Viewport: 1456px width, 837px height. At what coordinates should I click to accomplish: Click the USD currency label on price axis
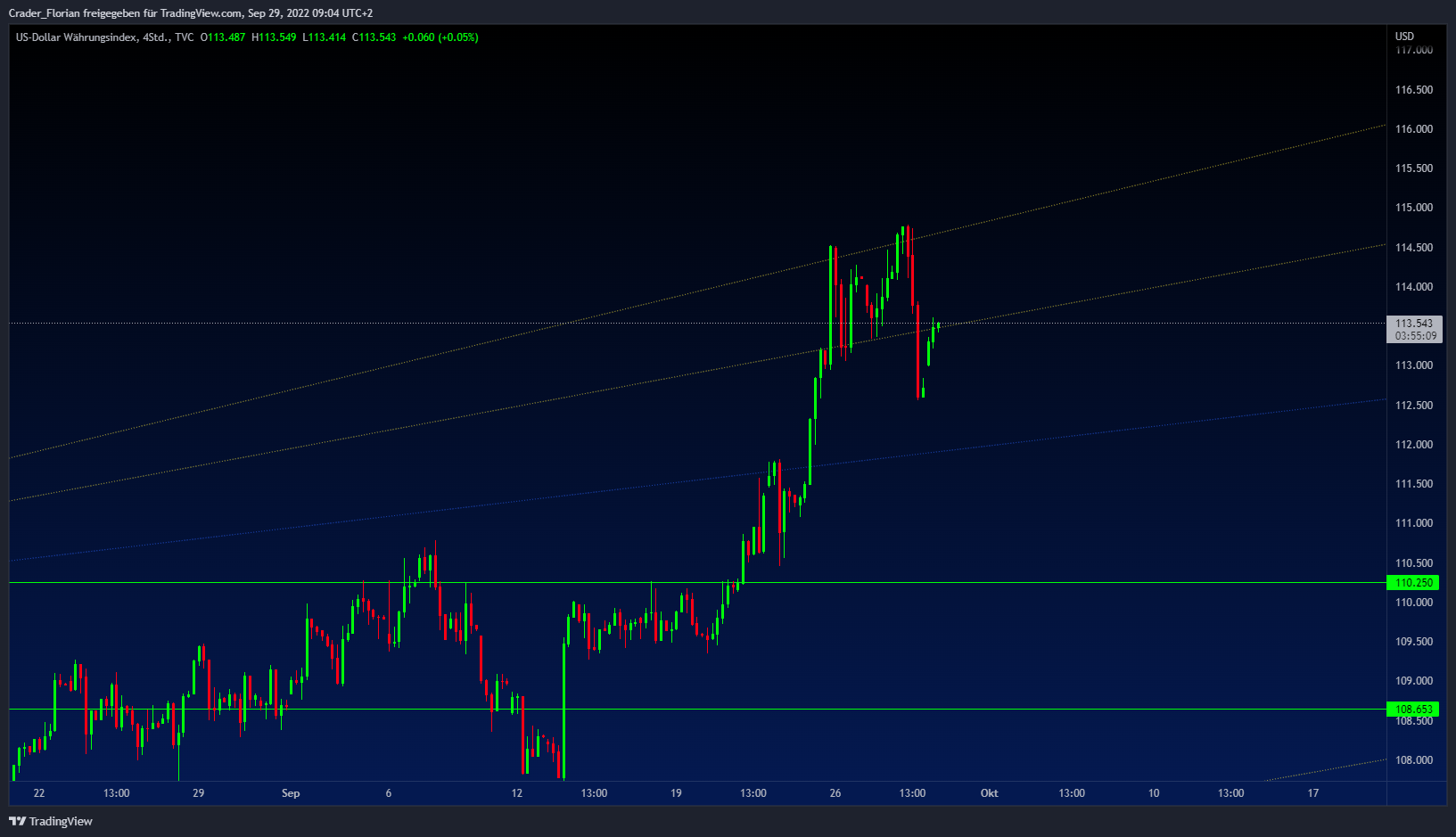click(x=1404, y=37)
